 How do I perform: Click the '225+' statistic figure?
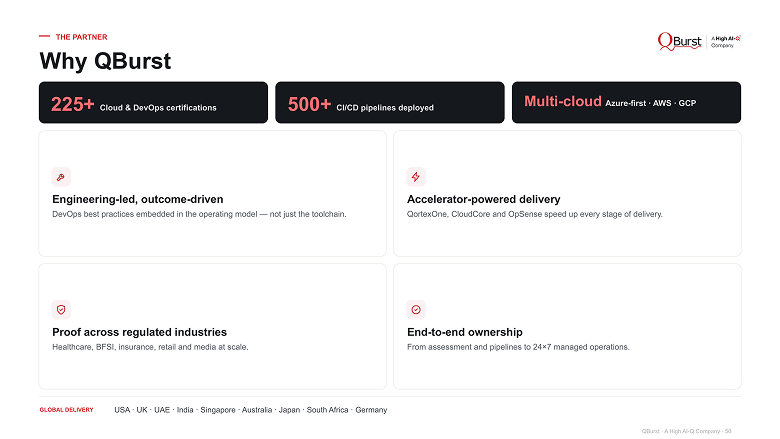coord(72,104)
